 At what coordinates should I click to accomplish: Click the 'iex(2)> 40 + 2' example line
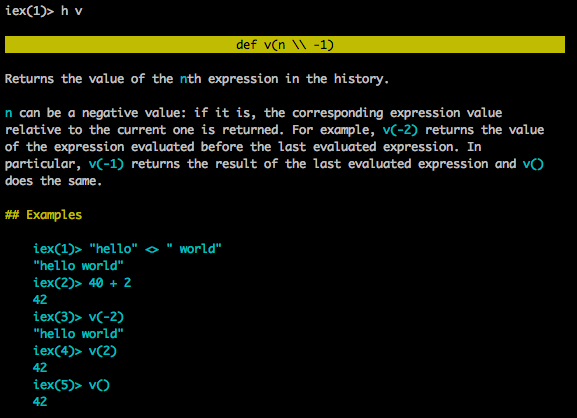coord(82,283)
